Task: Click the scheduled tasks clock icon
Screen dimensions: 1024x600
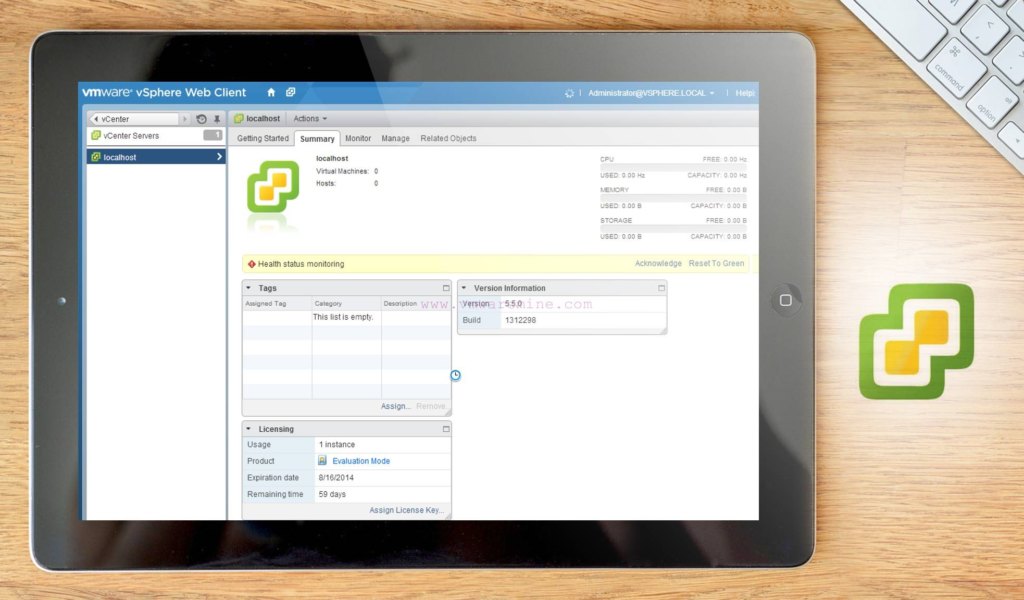Action: click(455, 375)
